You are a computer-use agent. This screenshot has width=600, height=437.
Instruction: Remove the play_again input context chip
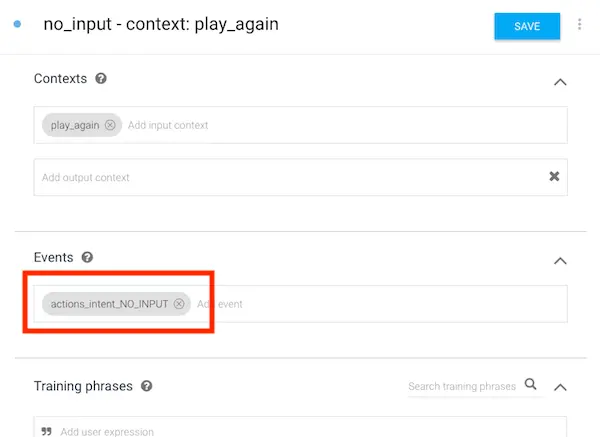pyautogui.click(x=110, y=125)
